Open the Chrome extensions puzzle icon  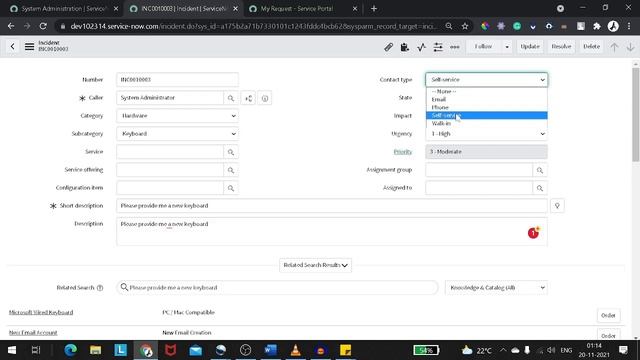[597, 26]
